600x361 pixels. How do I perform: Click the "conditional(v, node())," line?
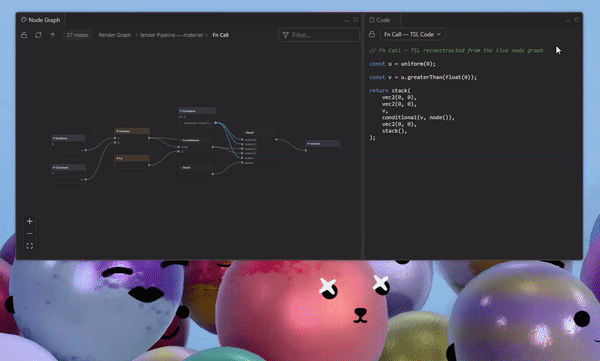[x=418, y=118]
